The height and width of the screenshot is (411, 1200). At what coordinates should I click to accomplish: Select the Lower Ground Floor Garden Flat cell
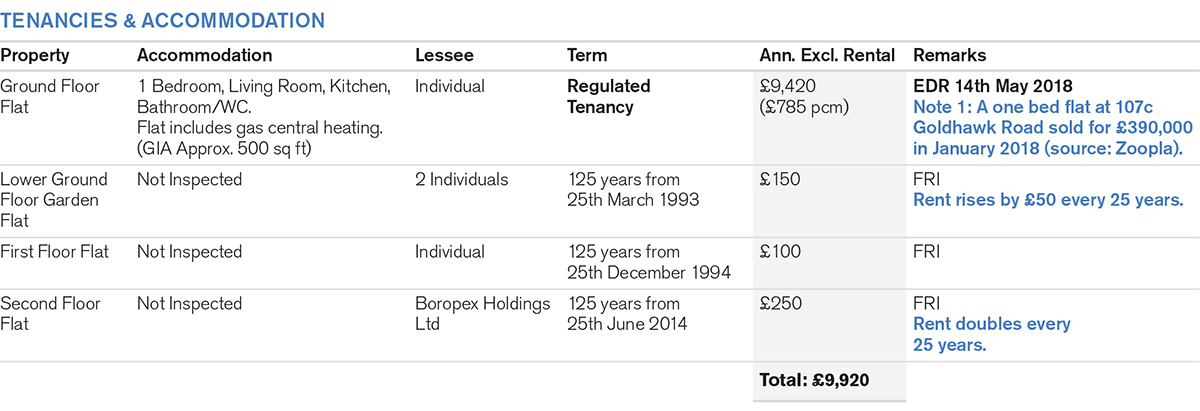(53, 199)
